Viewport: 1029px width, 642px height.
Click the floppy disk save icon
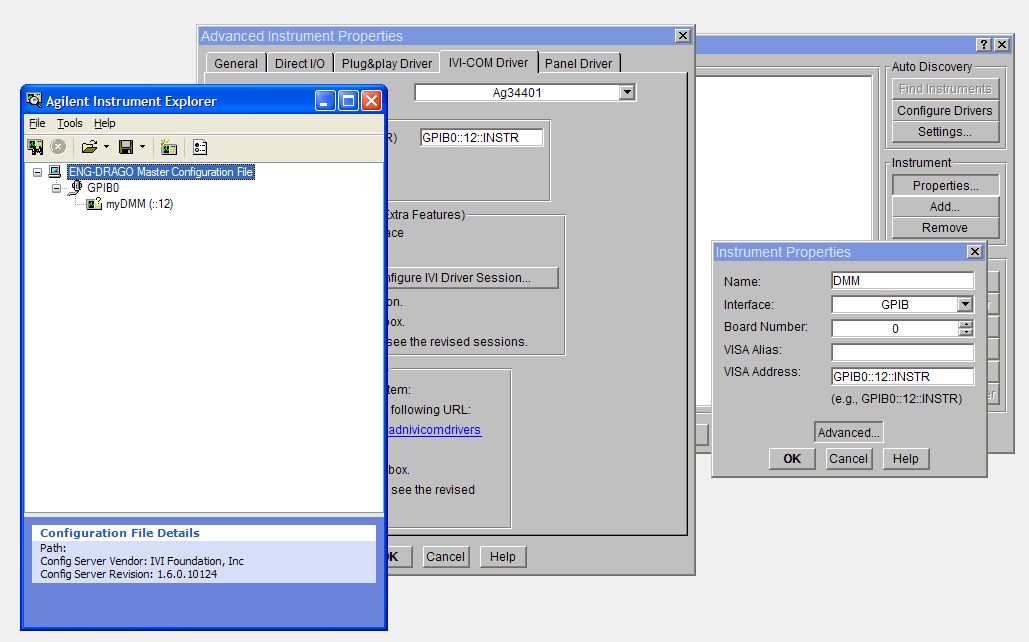coord(126,147)
